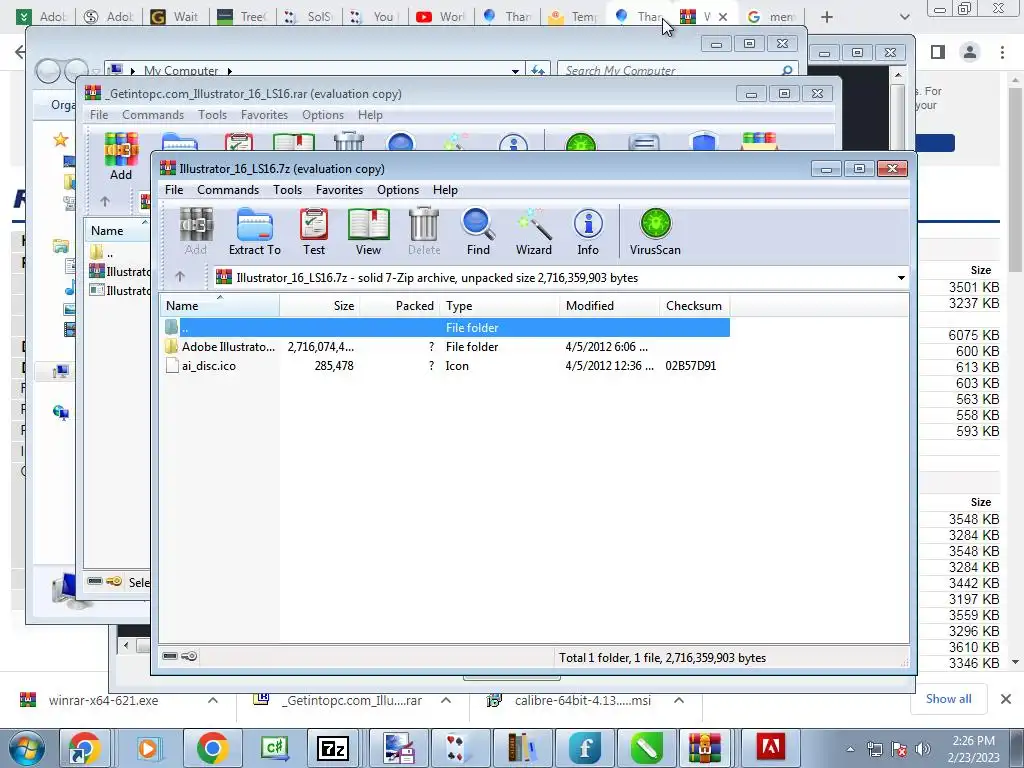Viewport: 1024px width, 768px height.
Task: Expand winrar-x64-621.exe download options arrow
Action: click(x=213, y=700)
